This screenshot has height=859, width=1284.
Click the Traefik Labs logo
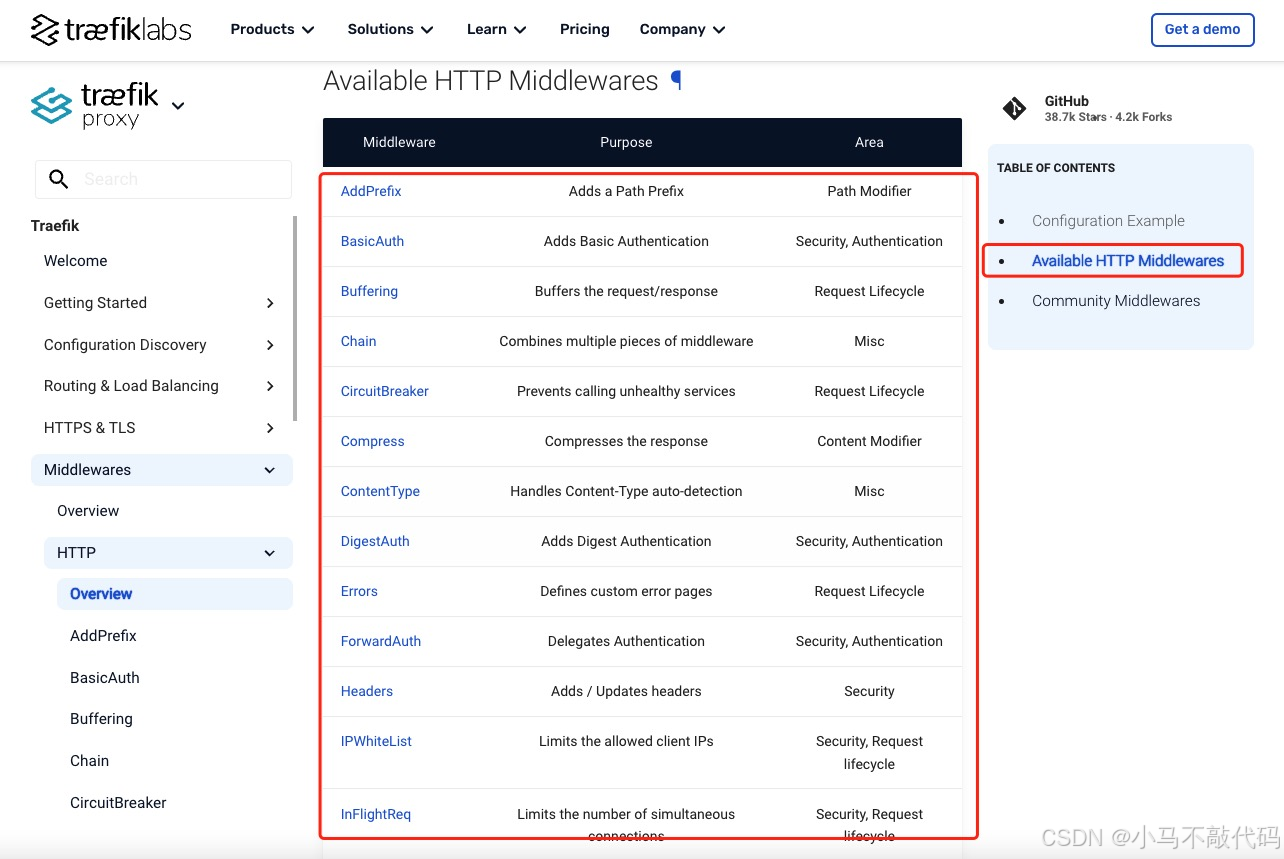(x=111, y=30)
